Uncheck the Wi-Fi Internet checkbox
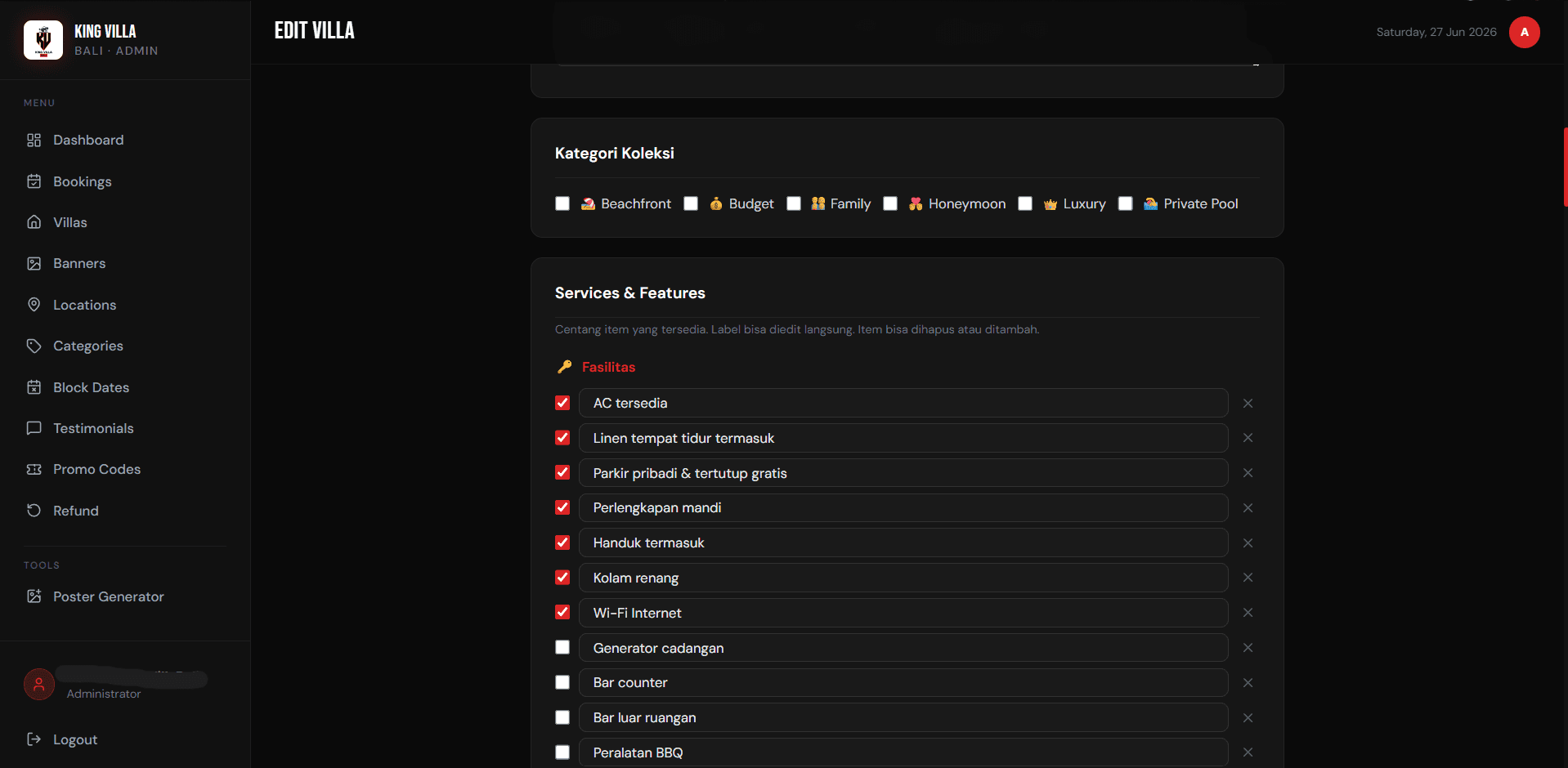The image size is (1568, 768). tap(562, 612)
